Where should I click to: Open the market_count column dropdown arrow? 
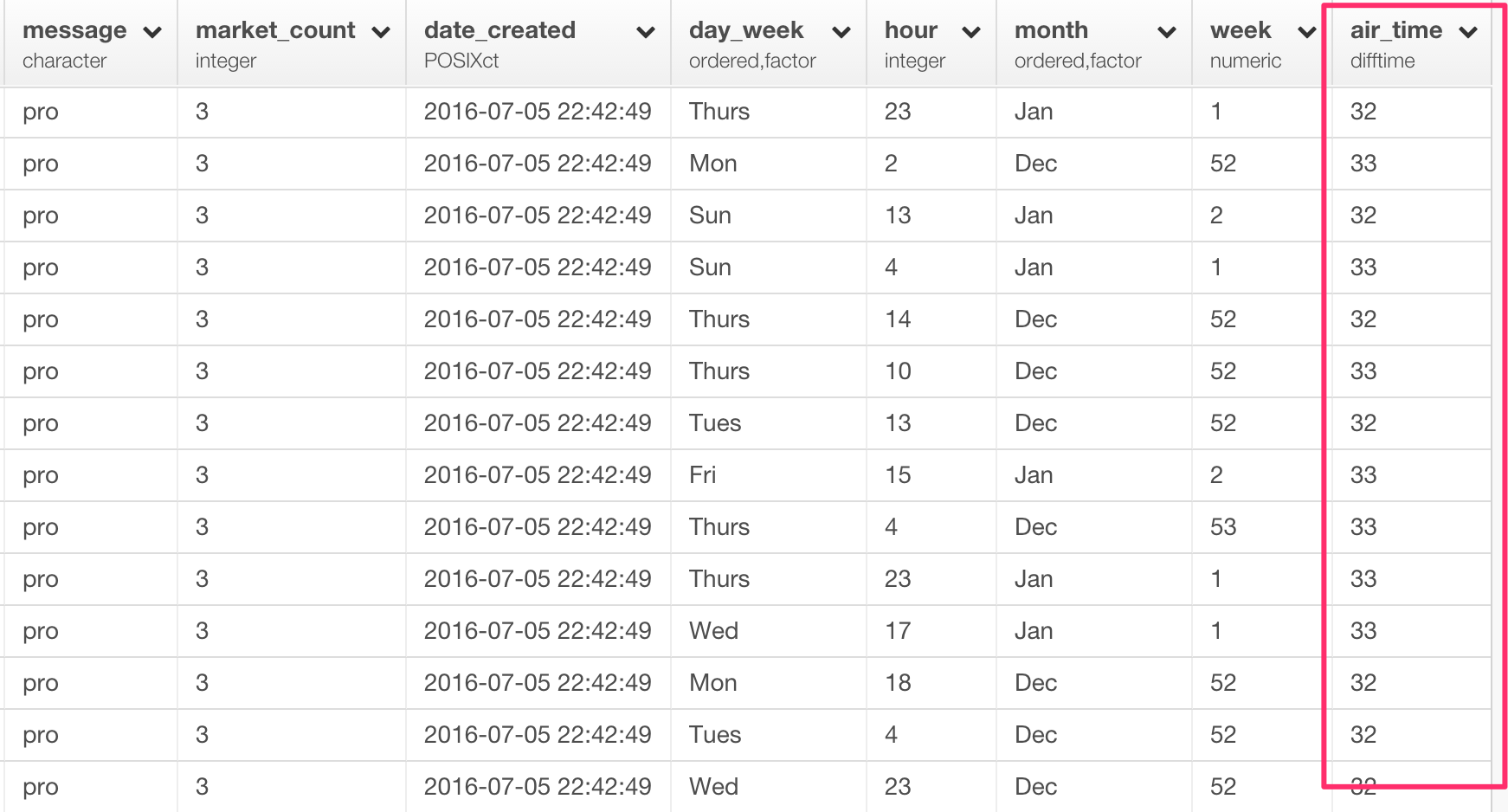point(380,33)
